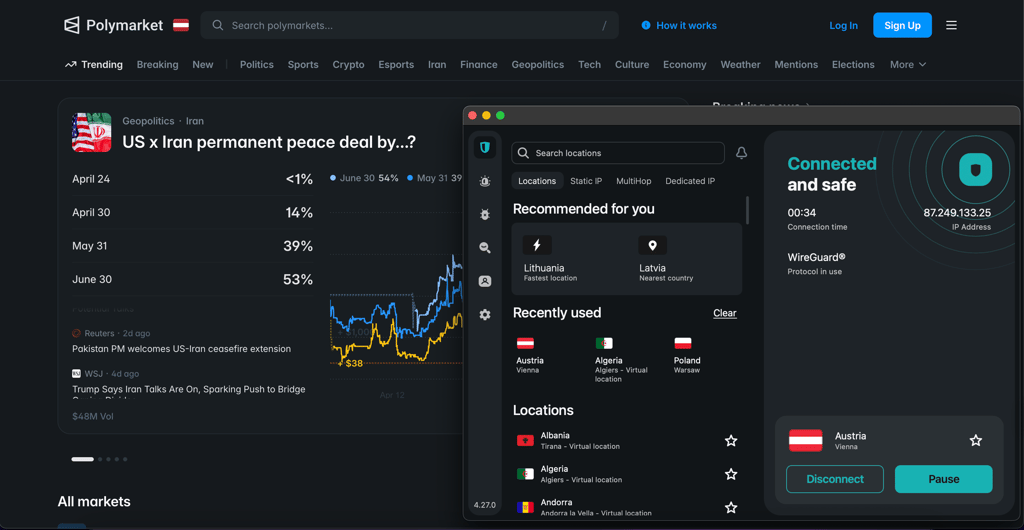This screenshot has width=1024, height=530.
Task: Clear the recently used locations
Action: (x=724, y=313)
